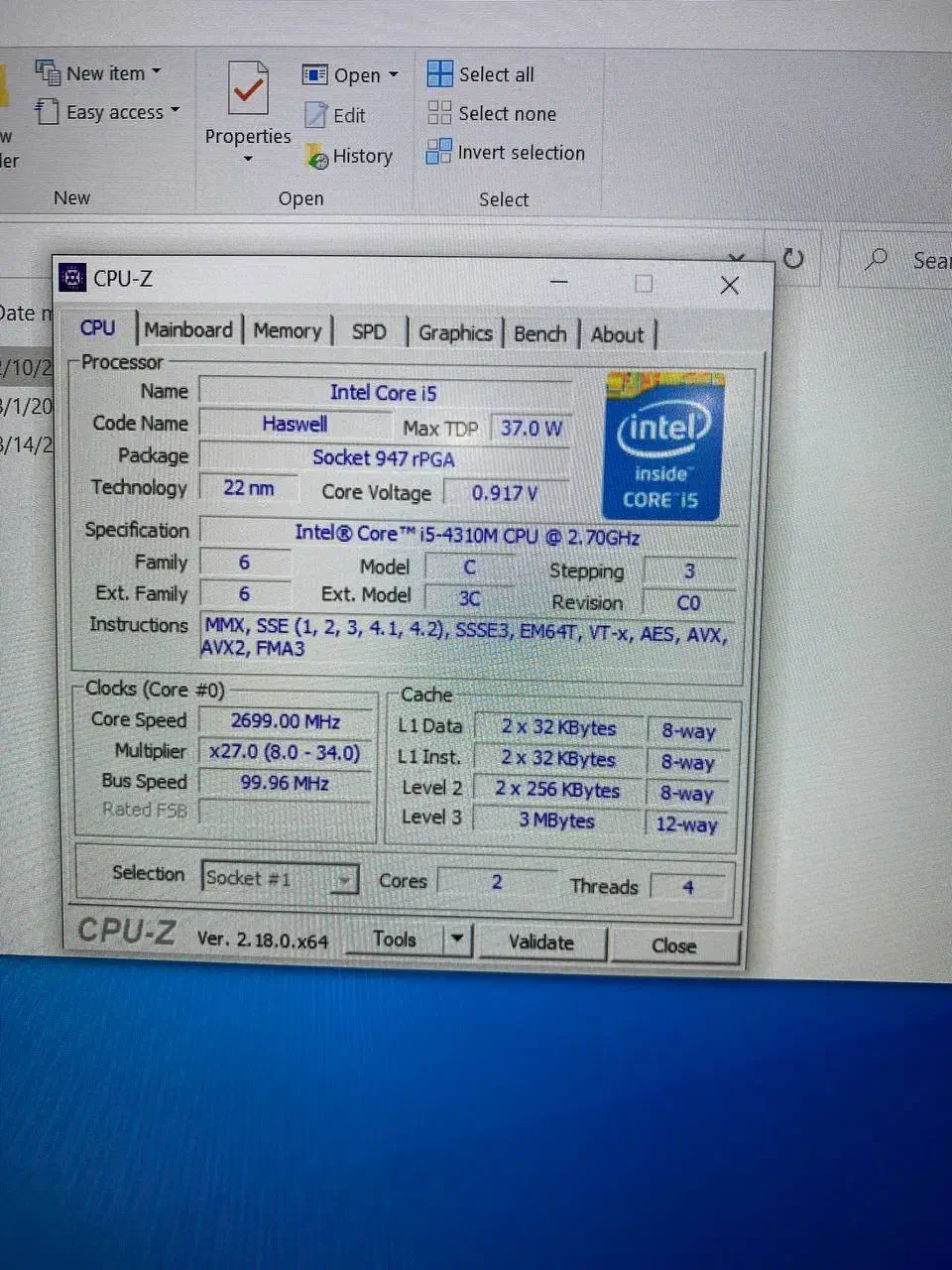Screen dimensions: 952x1270
Task: Click the Open icon in the ribbon
Action: [x=314, y=74]
